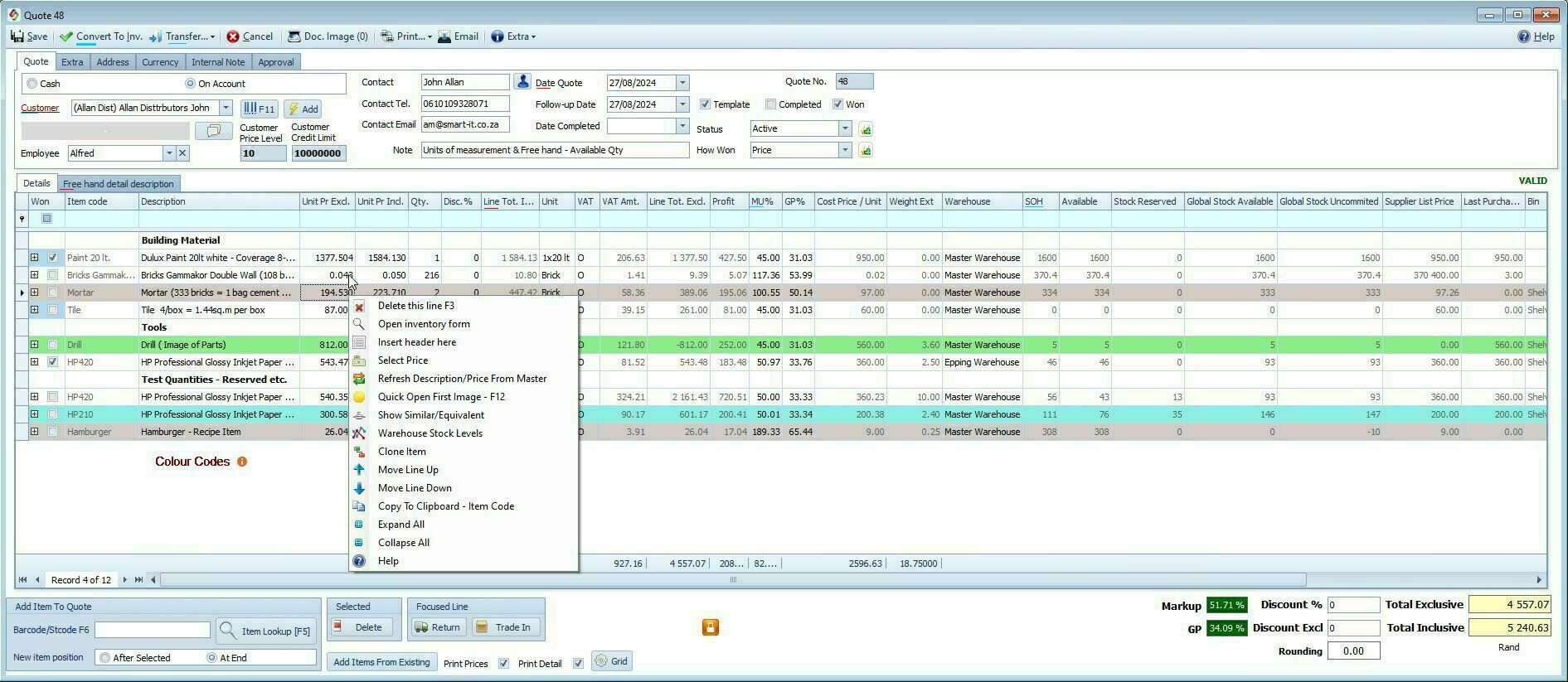The image size is (1568, 682).
Task: Click the Convert To Inv. checkmark icon
Action: (66, 36)
